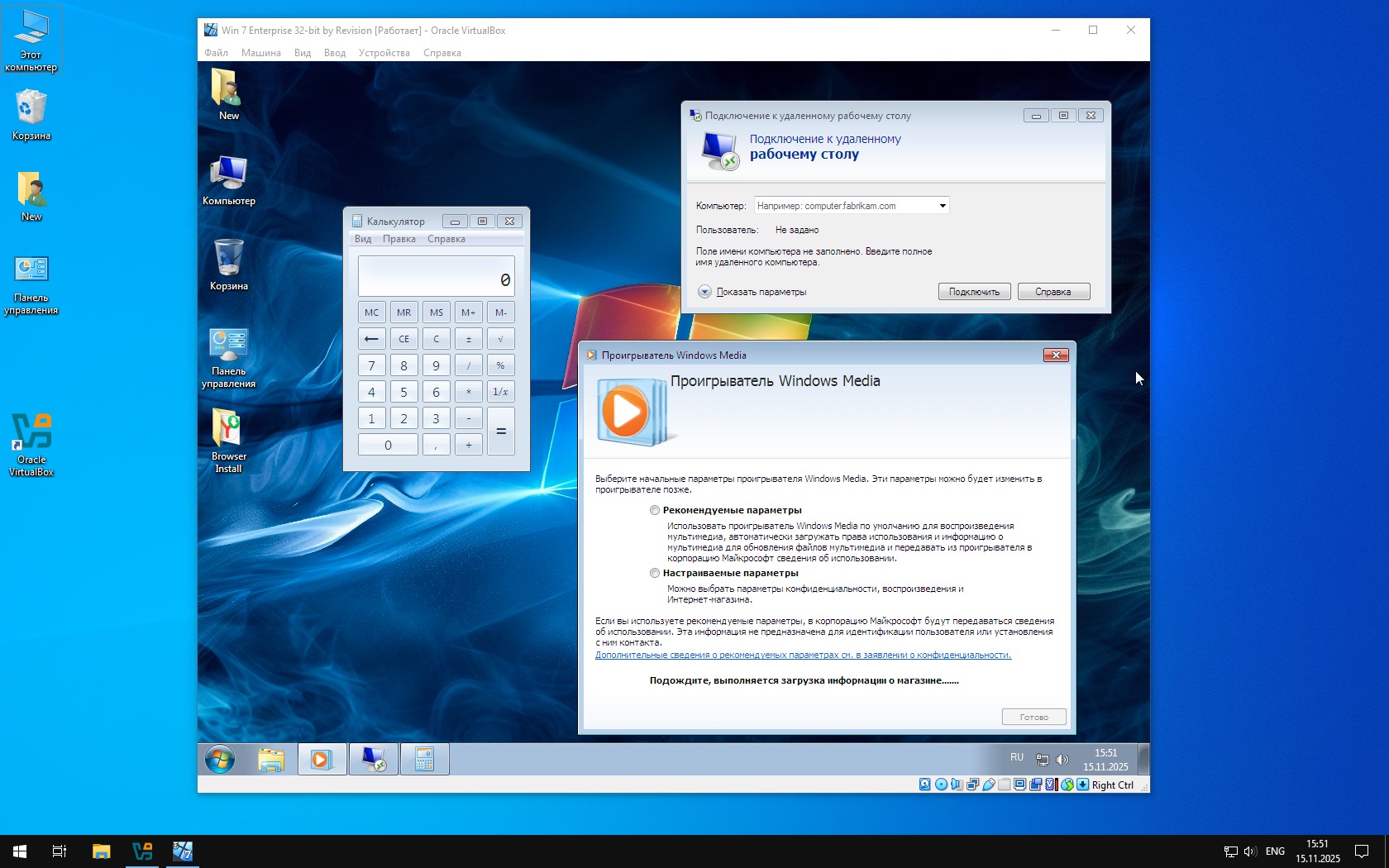This screenshot has height=868, width=1389.
Task: Open the calculator Вид menu
Action: [x=363, y=239]
